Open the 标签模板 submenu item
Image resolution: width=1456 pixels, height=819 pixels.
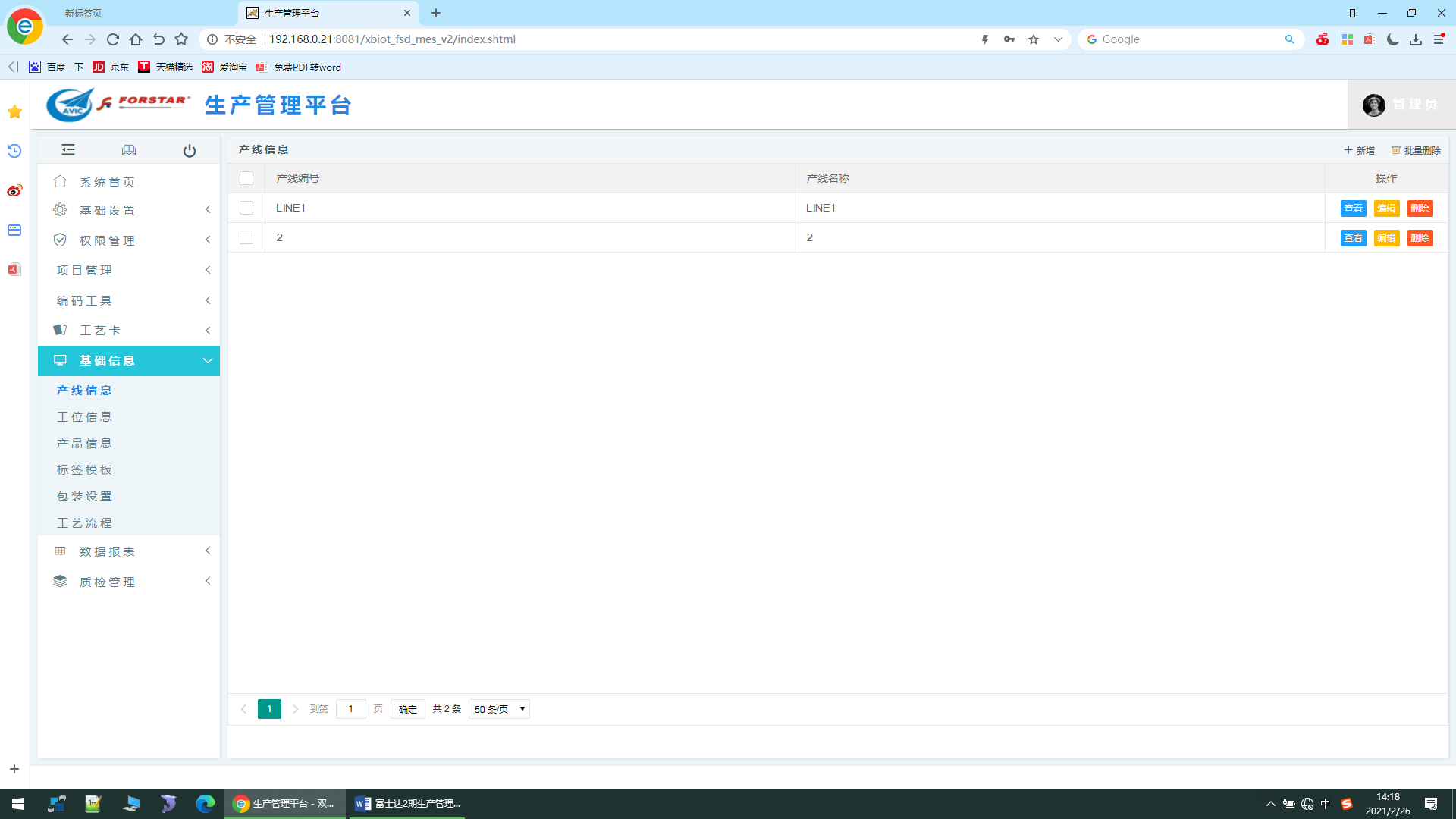click(84, 469)
